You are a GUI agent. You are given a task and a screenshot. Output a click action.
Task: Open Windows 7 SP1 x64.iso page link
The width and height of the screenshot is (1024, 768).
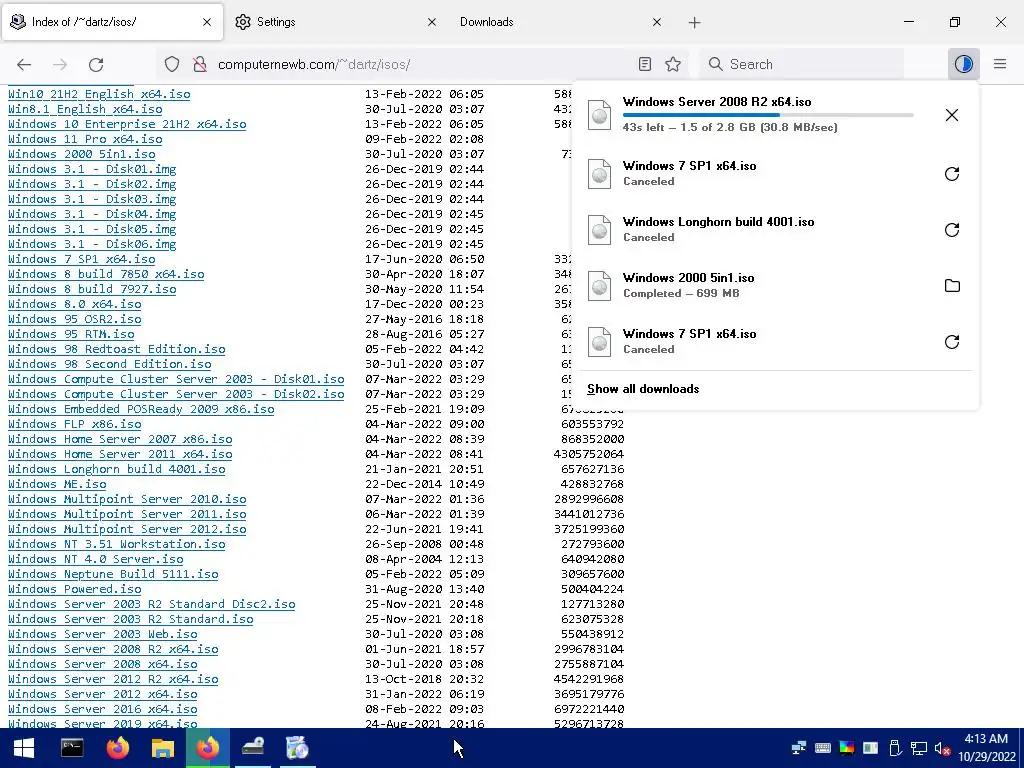tap(82, 259)
